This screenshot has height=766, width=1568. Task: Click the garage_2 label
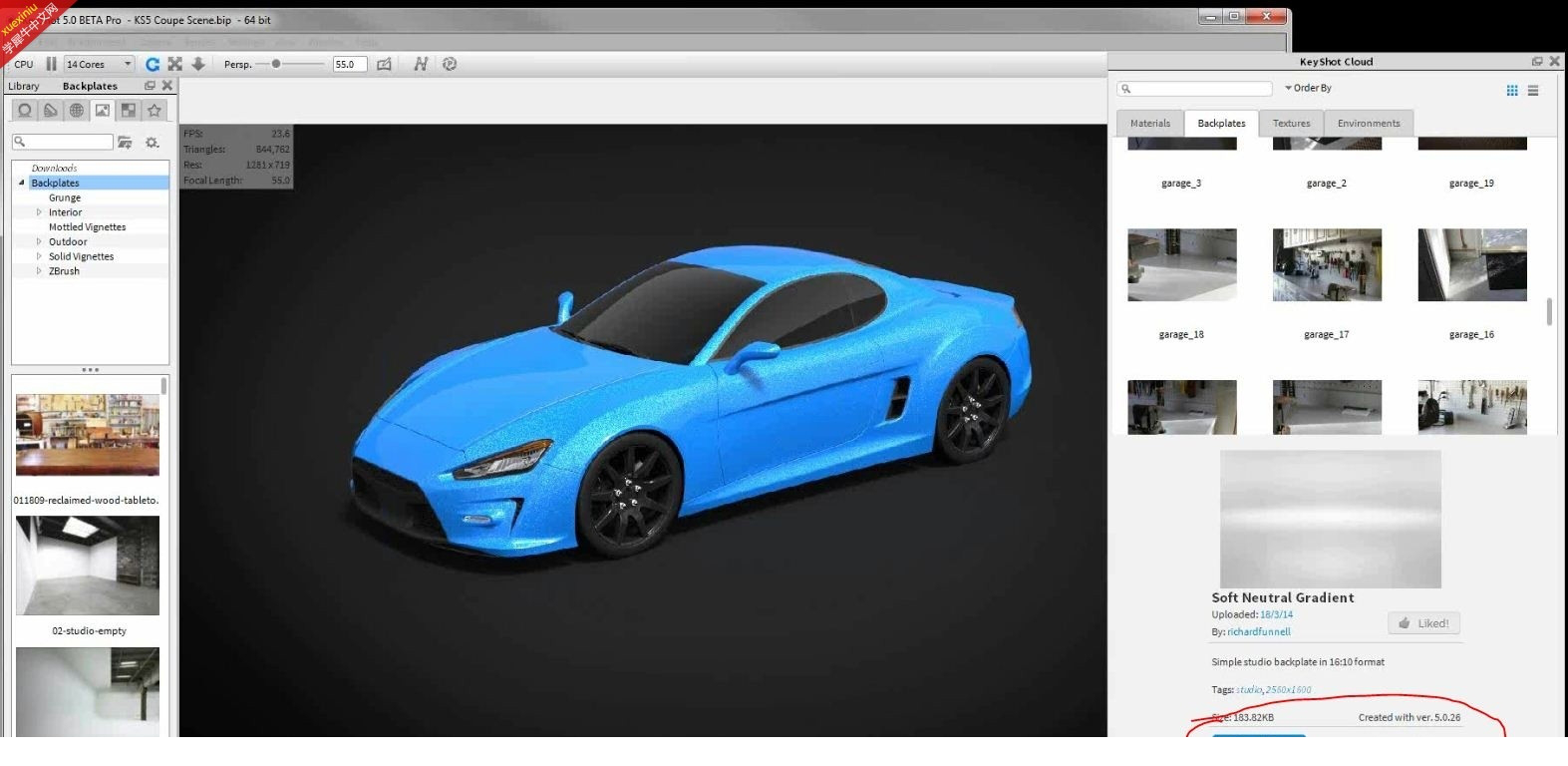coord(1327,184)
